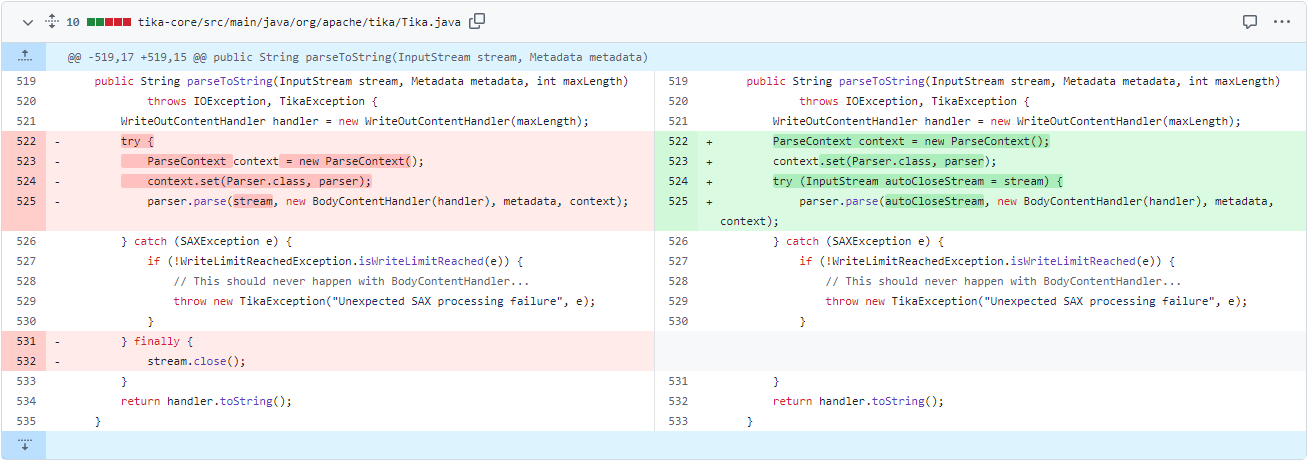Click added line 'try (InputStream autoCloseStream = stream) {'
Image resolution: width=1311 pixels, height=462 pixels.
(x=917, y=181)
